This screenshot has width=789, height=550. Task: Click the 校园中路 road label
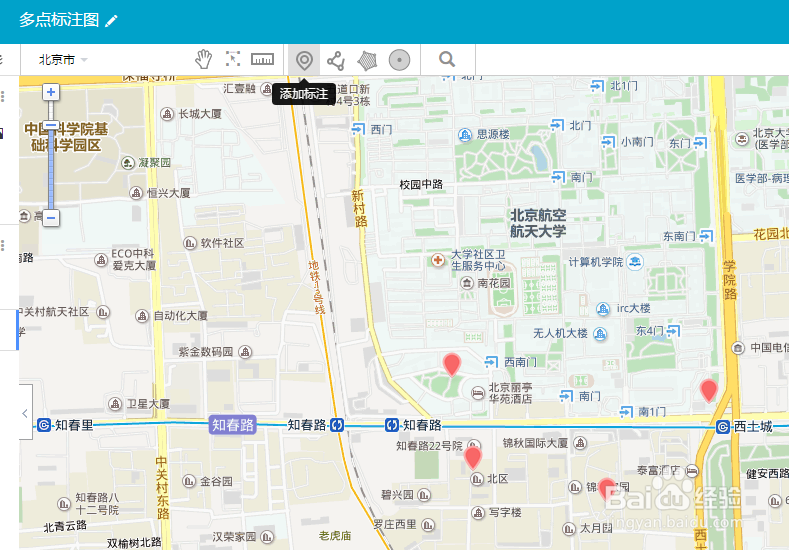coord(421,185)
